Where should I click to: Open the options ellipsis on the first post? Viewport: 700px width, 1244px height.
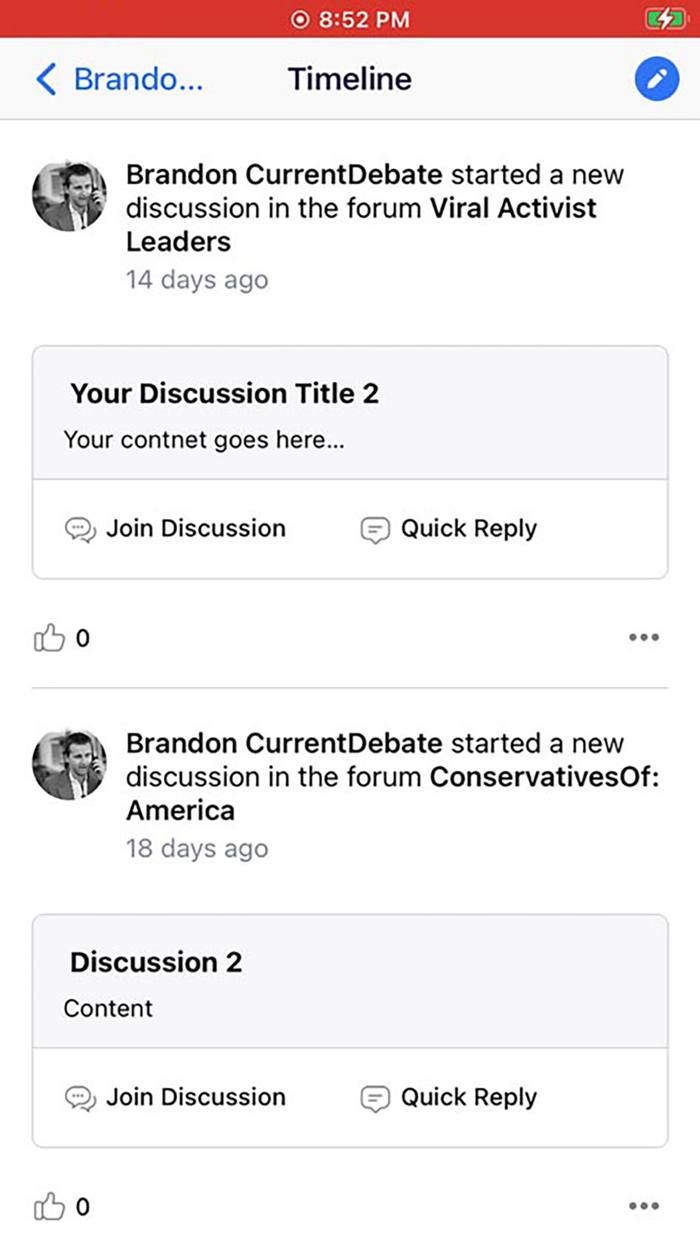coord(645,637)
